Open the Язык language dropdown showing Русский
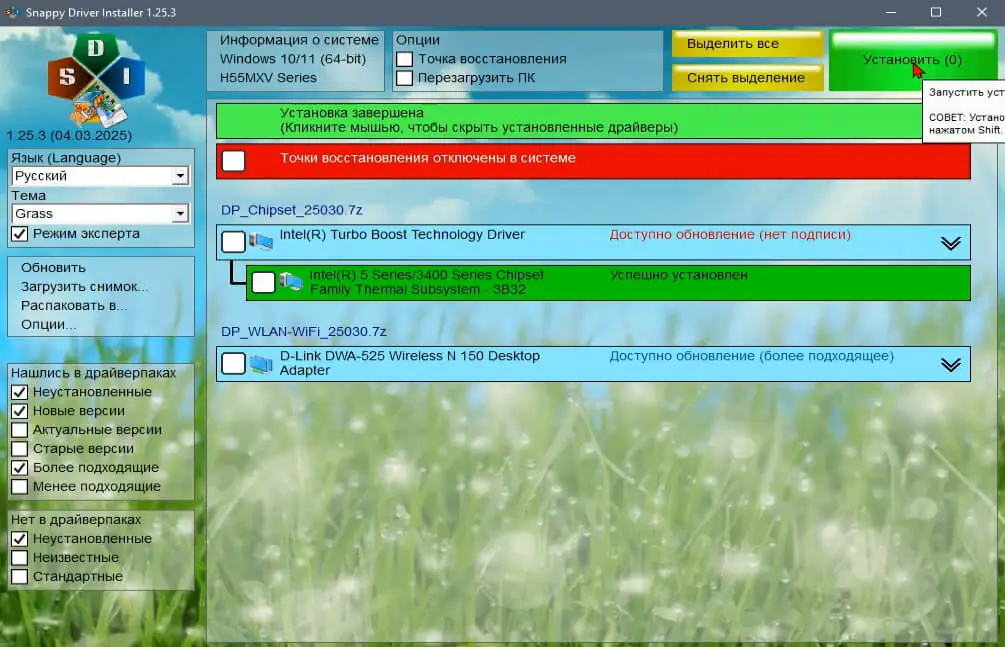Viewport: 1005px width, 647px height. click(x=101, y=176)
